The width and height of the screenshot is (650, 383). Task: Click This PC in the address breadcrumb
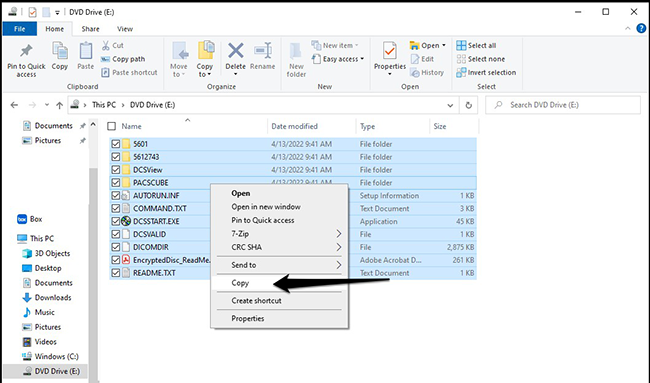point(104,105)
